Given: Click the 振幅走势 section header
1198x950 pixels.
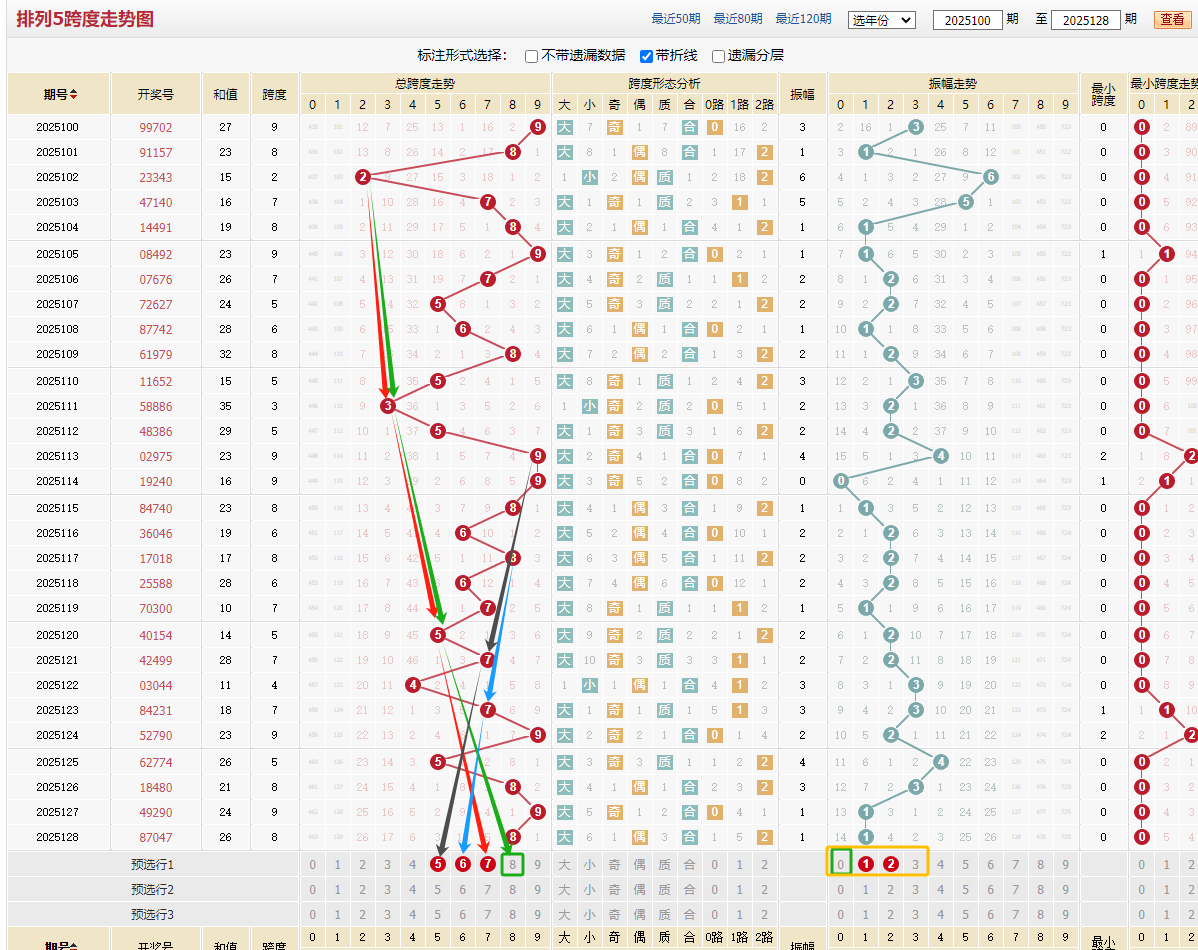Looking at the screenshot, I should coord(953,83).
